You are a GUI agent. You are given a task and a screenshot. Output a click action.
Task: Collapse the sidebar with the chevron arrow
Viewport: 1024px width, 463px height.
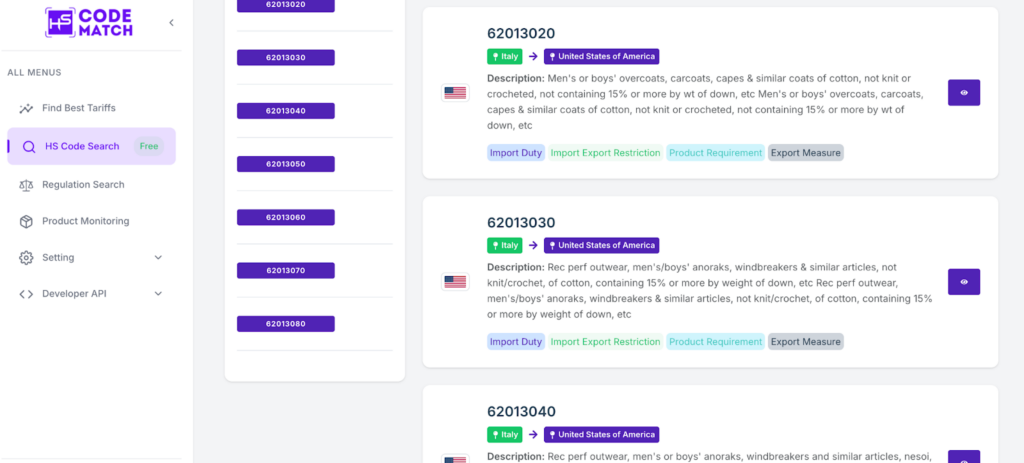[171, 23]
